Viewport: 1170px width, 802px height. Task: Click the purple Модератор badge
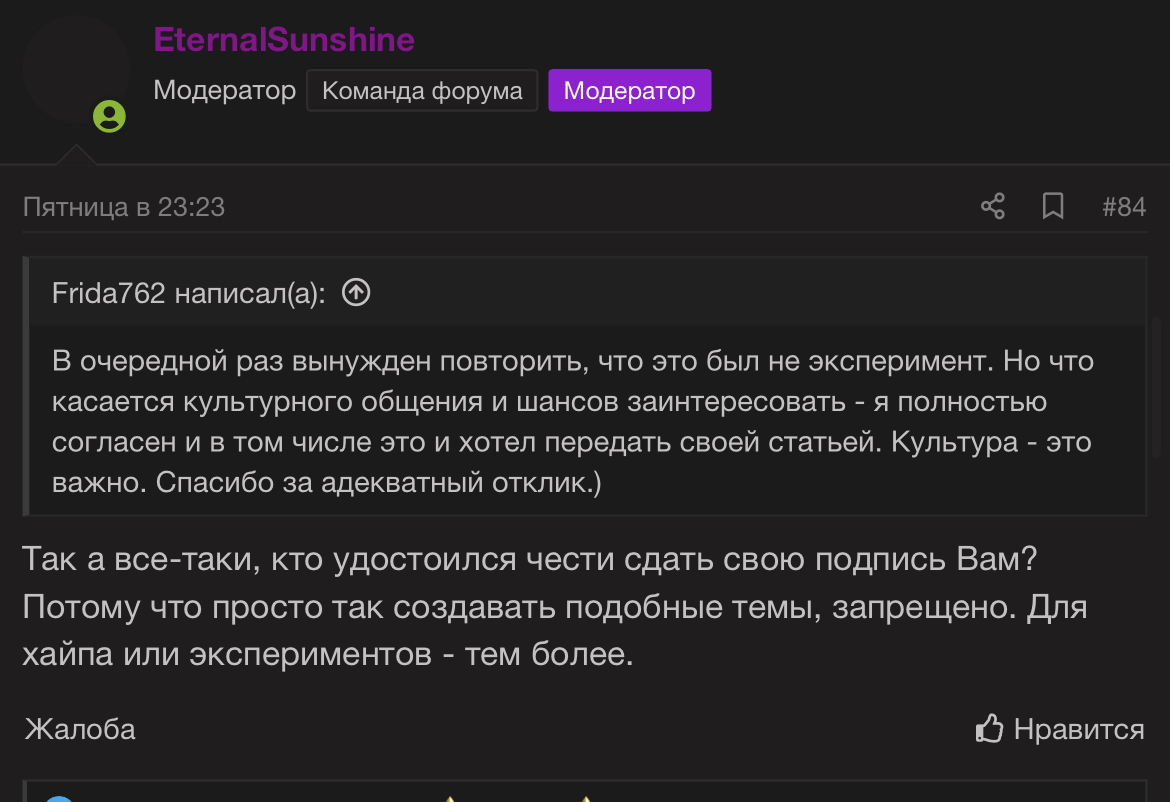629,91
